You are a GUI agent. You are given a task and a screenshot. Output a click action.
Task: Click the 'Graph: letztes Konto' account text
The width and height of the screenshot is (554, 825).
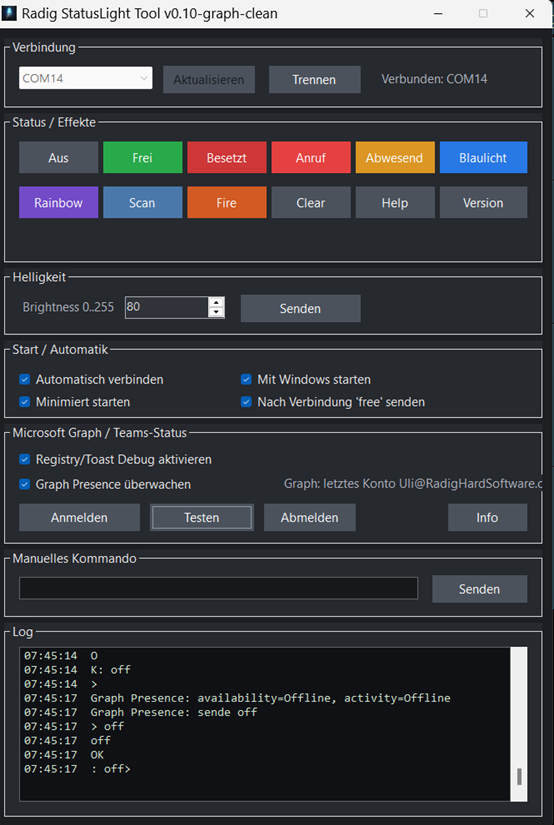click(x=413, y=484)
